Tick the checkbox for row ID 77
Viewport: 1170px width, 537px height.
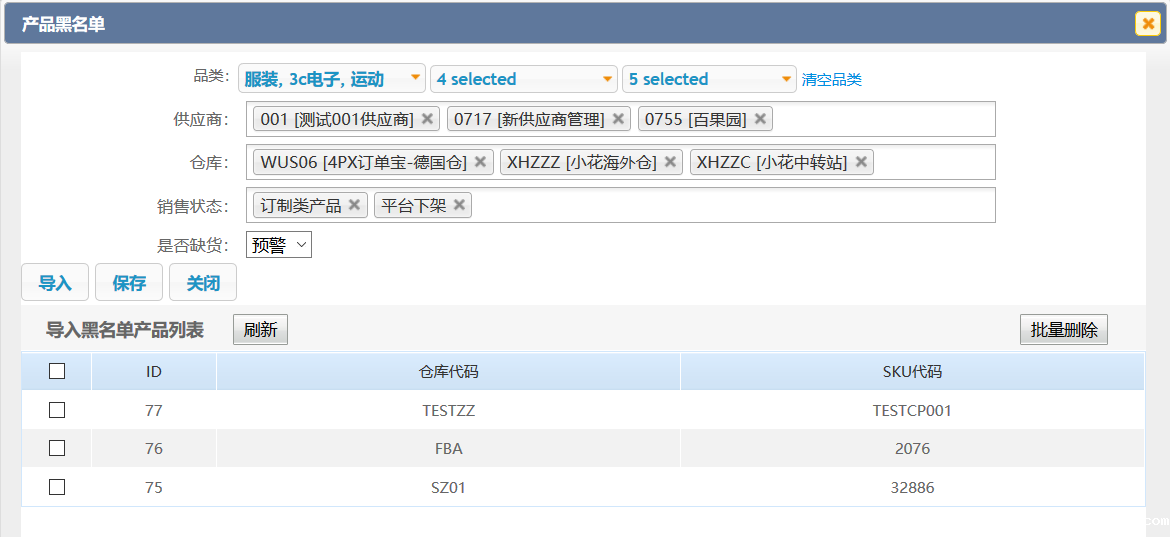point(57,410)
